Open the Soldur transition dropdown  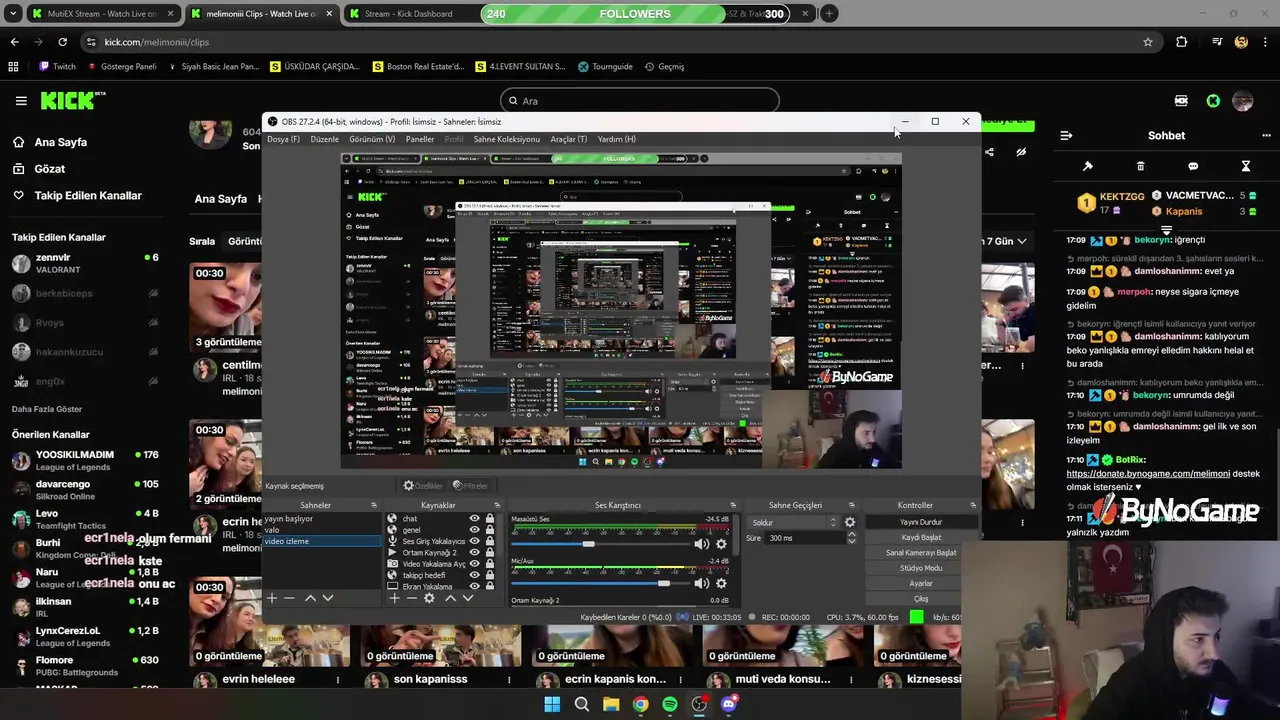[x=794, y=522]
